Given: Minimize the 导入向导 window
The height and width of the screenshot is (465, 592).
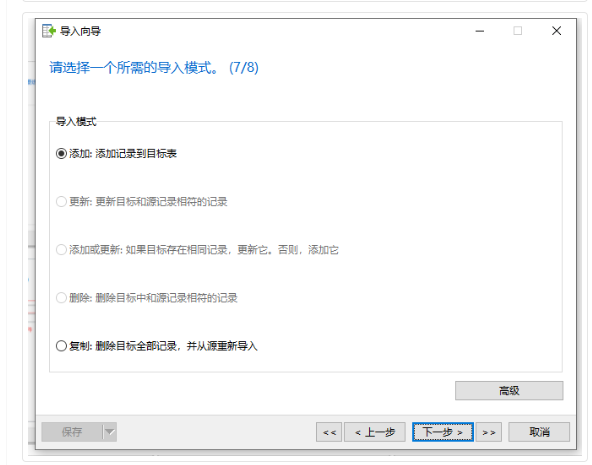Looking at the screenshot, I should [x=479, y=31].
